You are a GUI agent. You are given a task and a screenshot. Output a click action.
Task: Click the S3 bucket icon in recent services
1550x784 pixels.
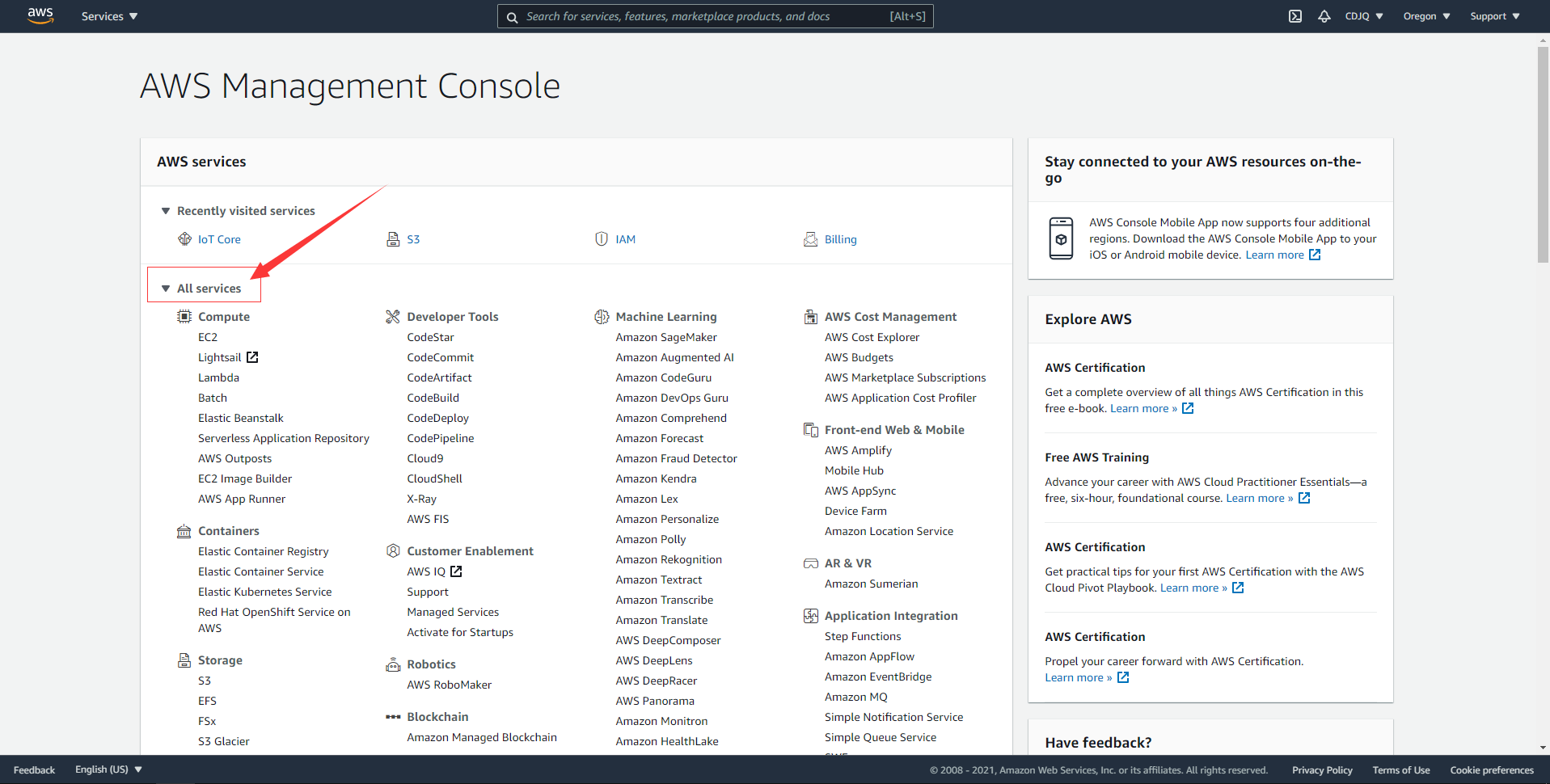[x=393, y=239]
